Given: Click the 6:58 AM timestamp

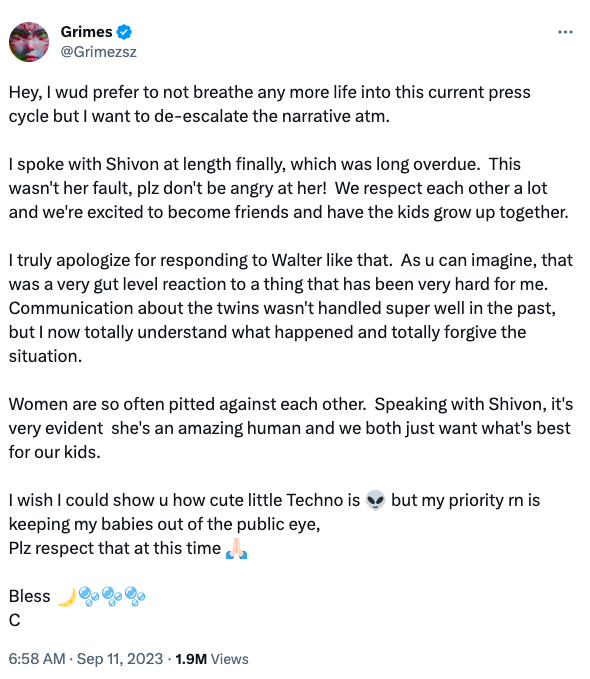Looking at the screenshot, I should 37,659.
